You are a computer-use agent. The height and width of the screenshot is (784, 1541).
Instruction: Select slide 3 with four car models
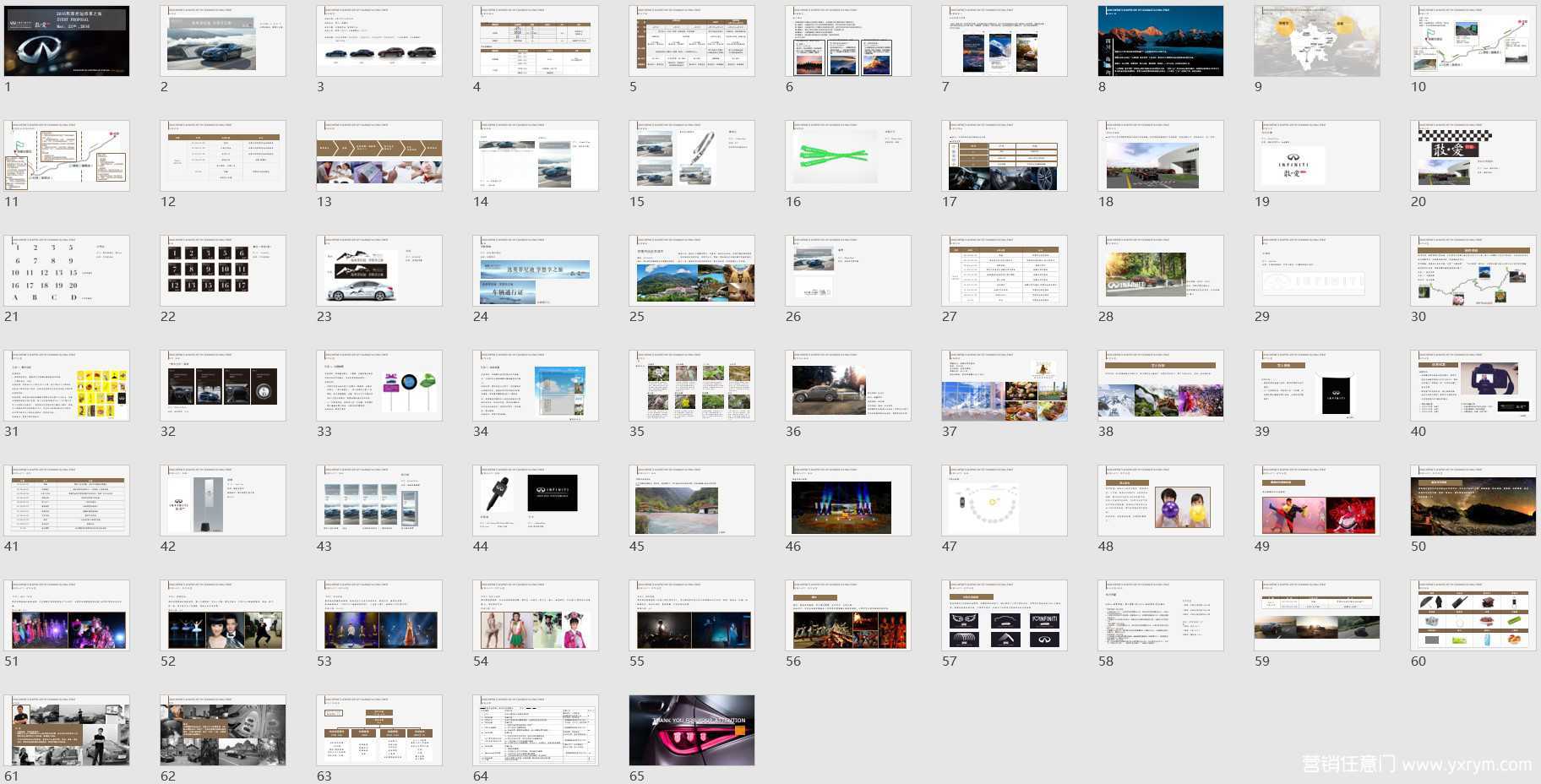379,41
